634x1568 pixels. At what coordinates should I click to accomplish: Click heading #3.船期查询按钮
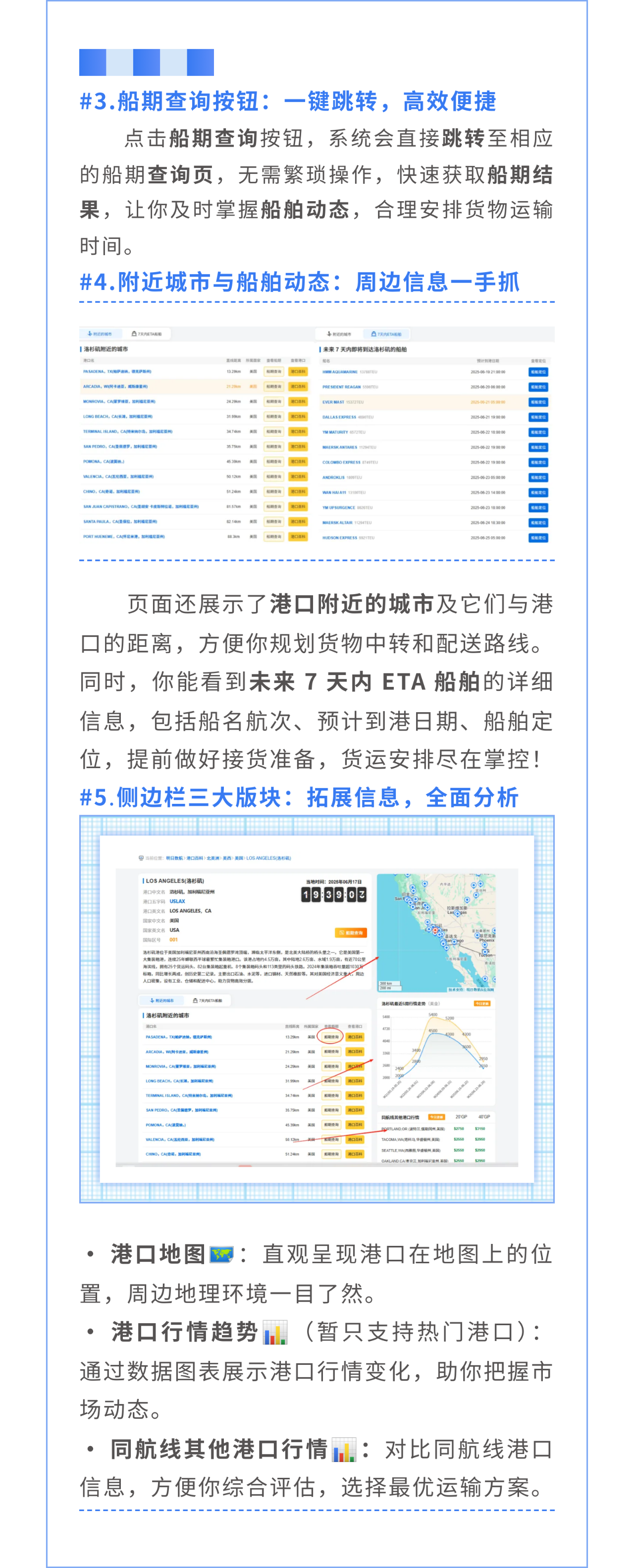[x=288, y=101]
